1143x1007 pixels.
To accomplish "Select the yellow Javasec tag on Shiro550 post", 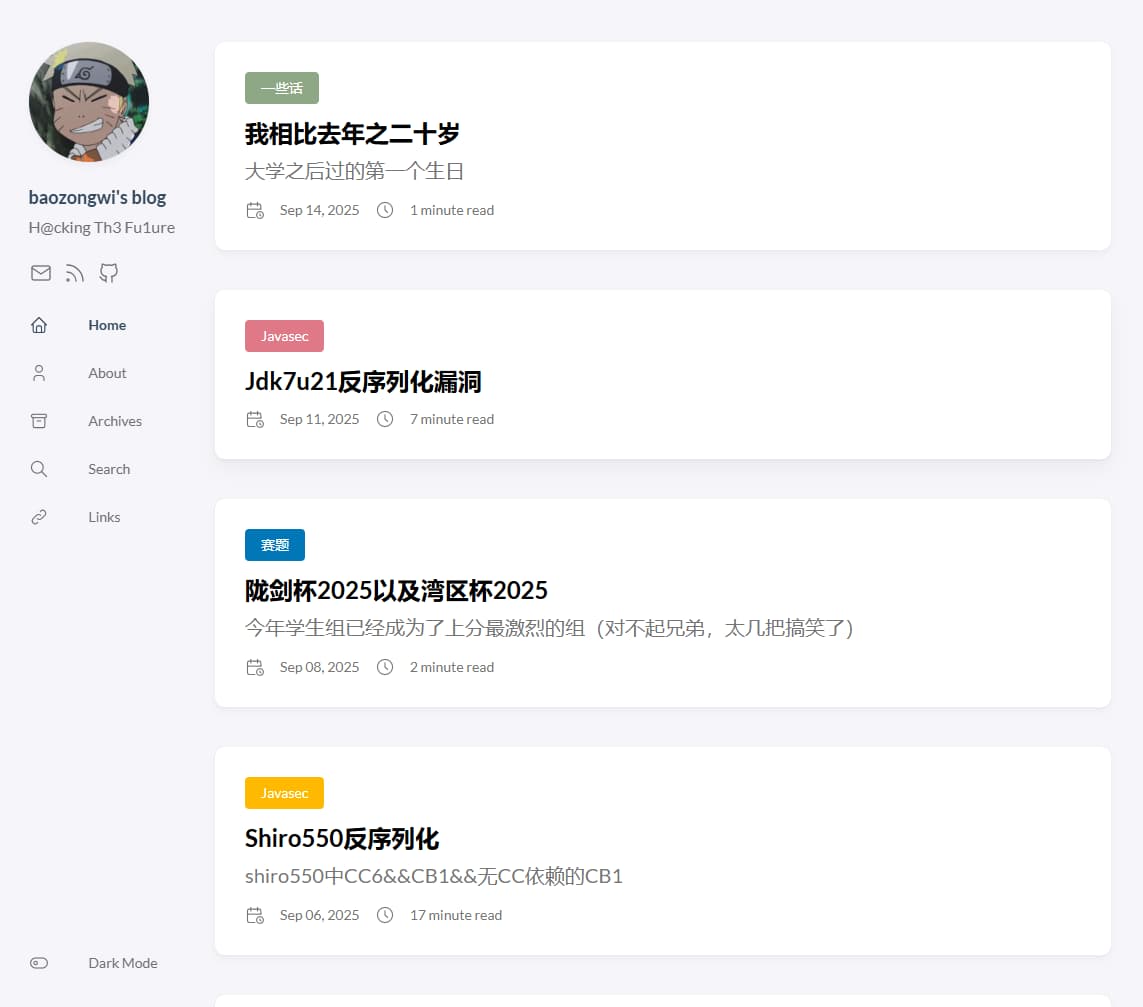I will pos(284,792).
